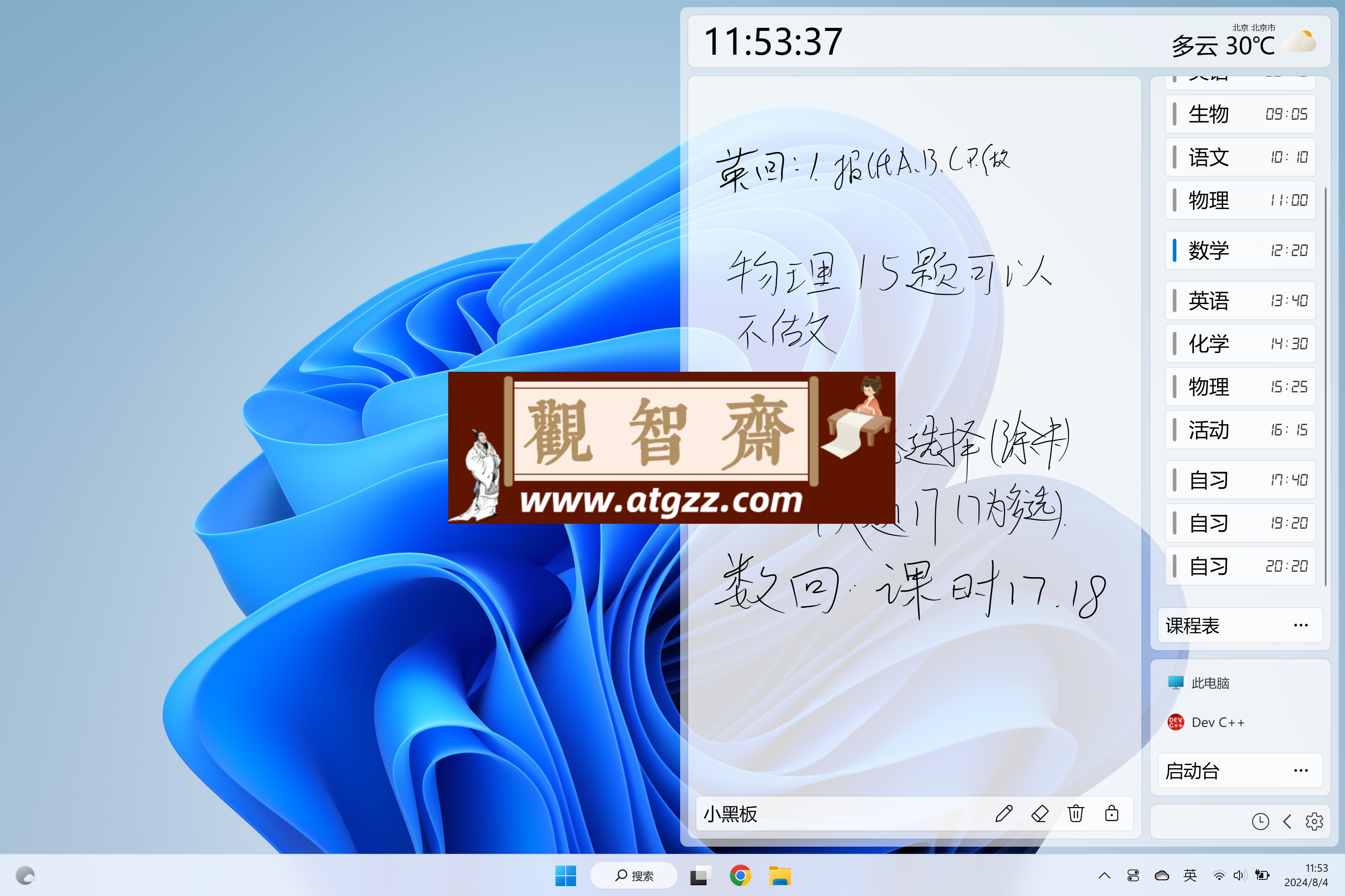This screenshot has width=1345, height=896.
Task: Open the clock icon in widget footer
Action: point(1260,822)
